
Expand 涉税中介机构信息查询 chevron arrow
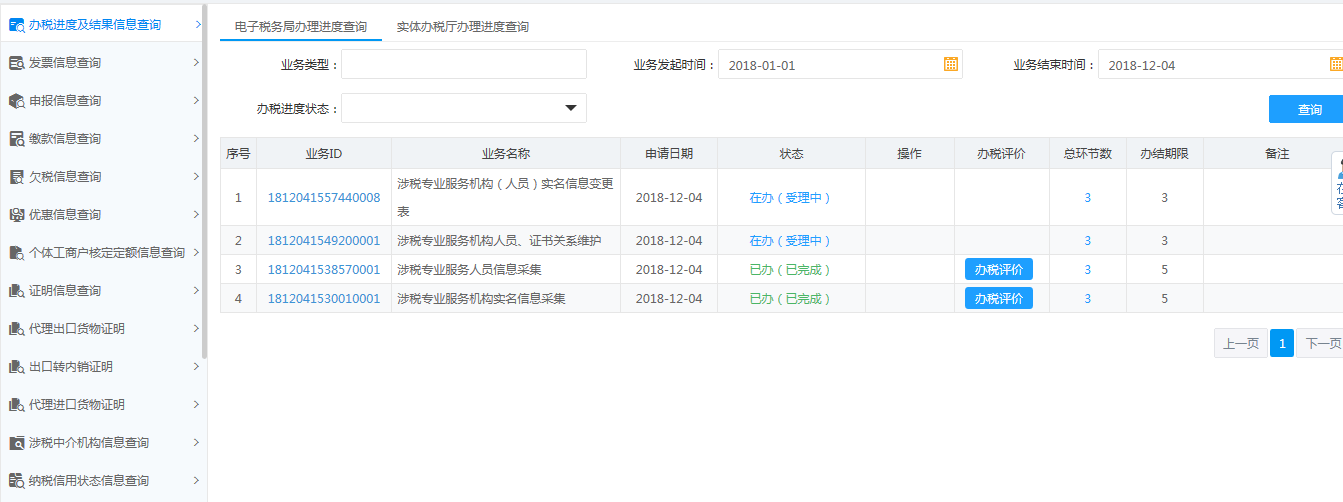click(197, 443)
